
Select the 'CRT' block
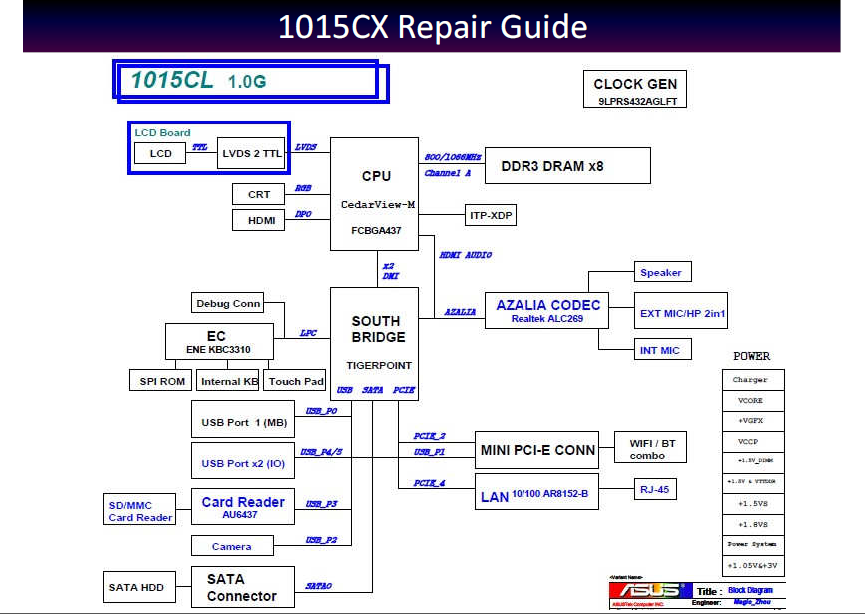[259, 194]
